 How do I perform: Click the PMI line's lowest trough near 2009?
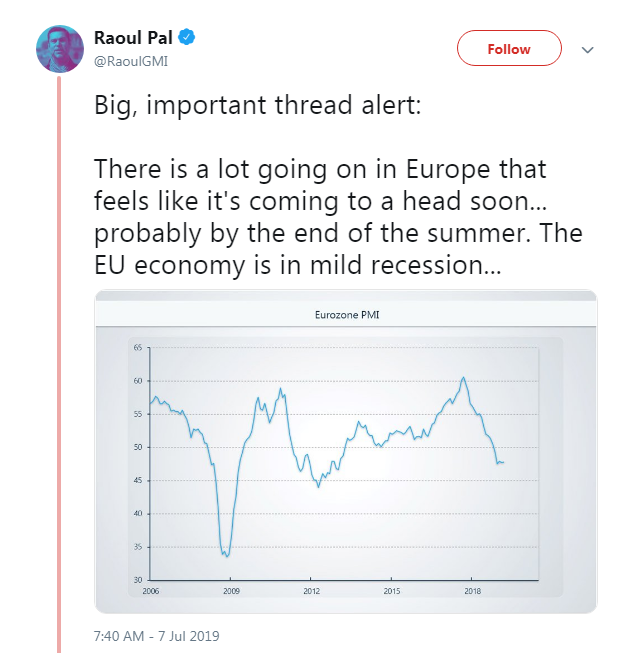228,556
